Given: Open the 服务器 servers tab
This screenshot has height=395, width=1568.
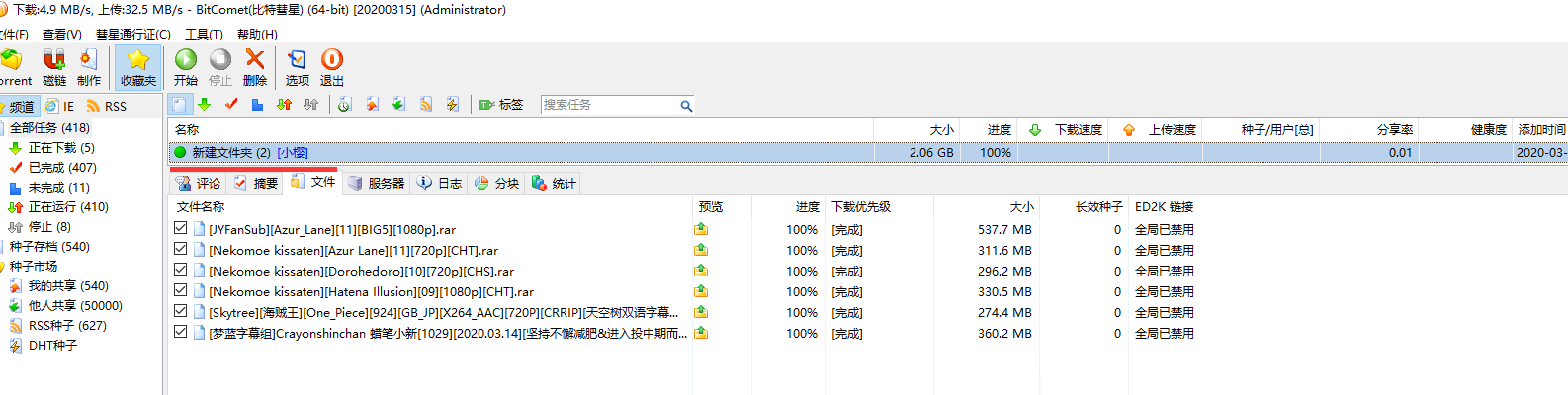Looking at the screenshot, I should [x=377, y=183].
